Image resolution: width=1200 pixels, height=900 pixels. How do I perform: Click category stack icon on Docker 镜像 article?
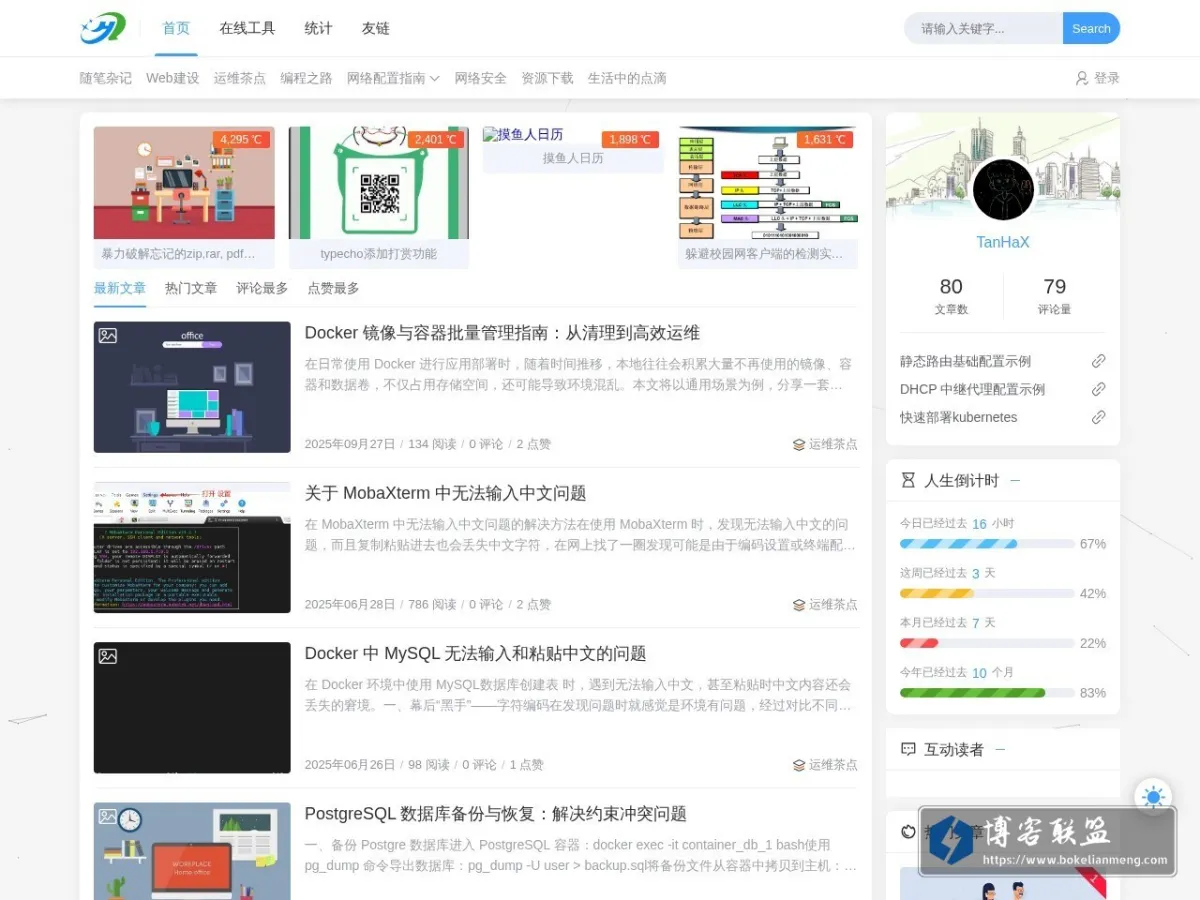799,444
